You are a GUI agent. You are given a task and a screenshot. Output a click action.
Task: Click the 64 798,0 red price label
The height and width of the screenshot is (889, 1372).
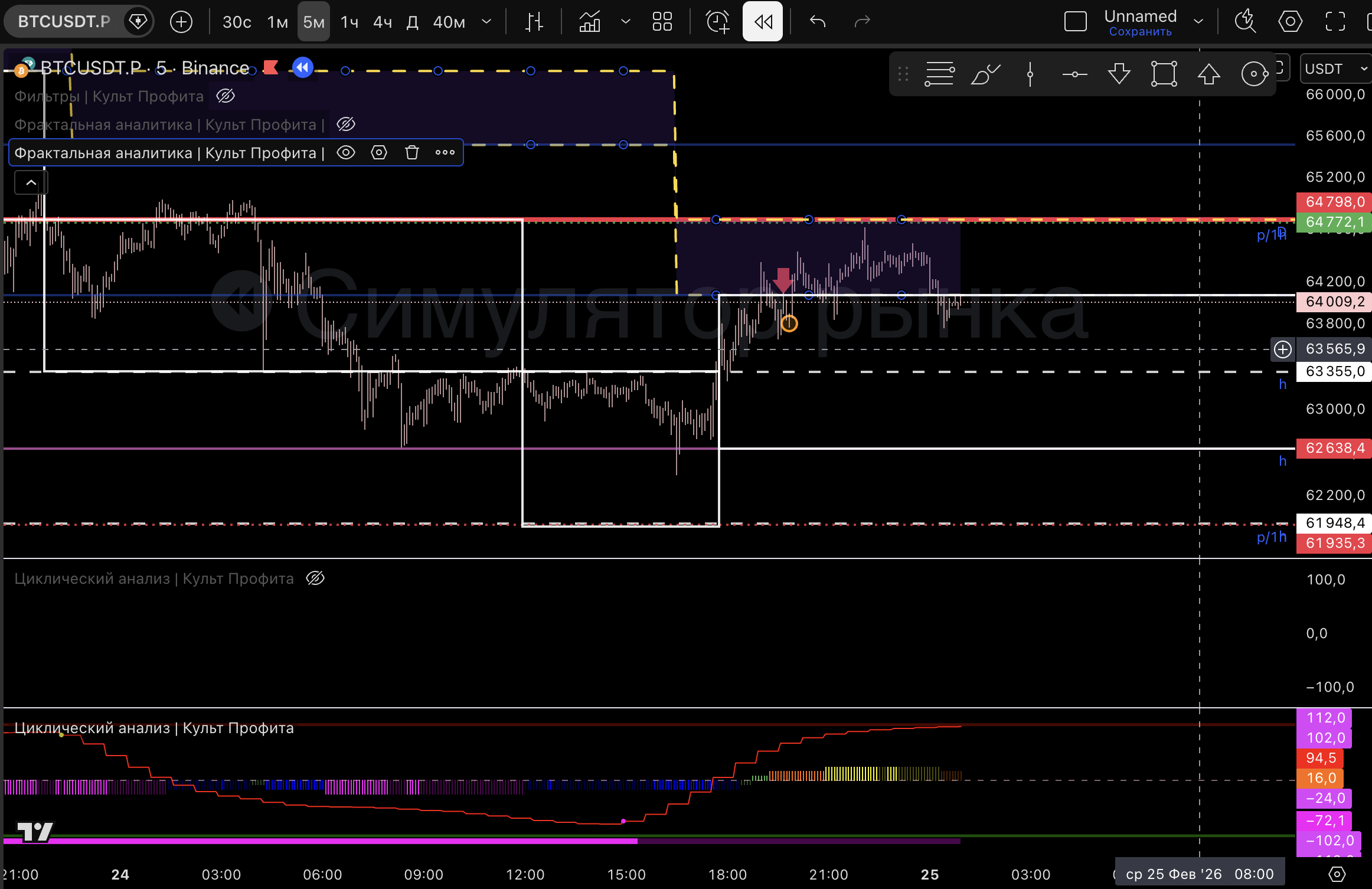click(1334, 202)
